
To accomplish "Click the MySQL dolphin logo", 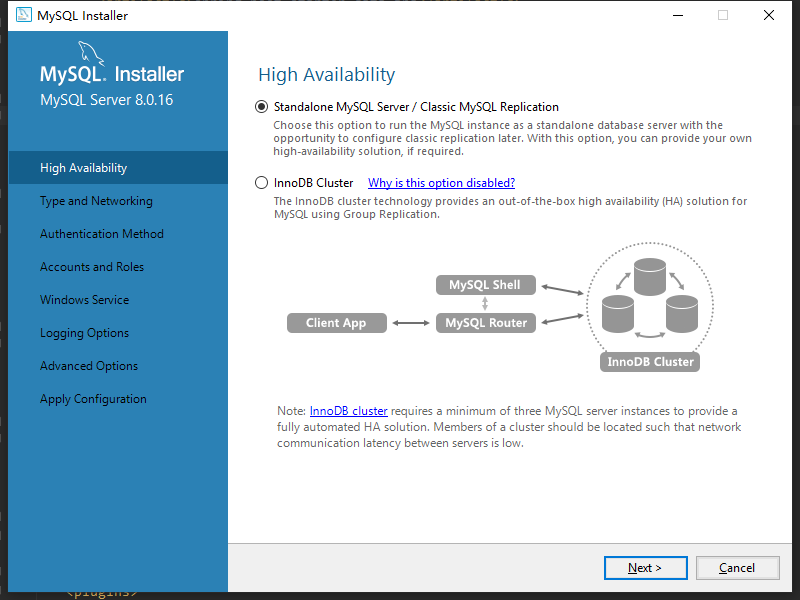I will click(91, 54).
